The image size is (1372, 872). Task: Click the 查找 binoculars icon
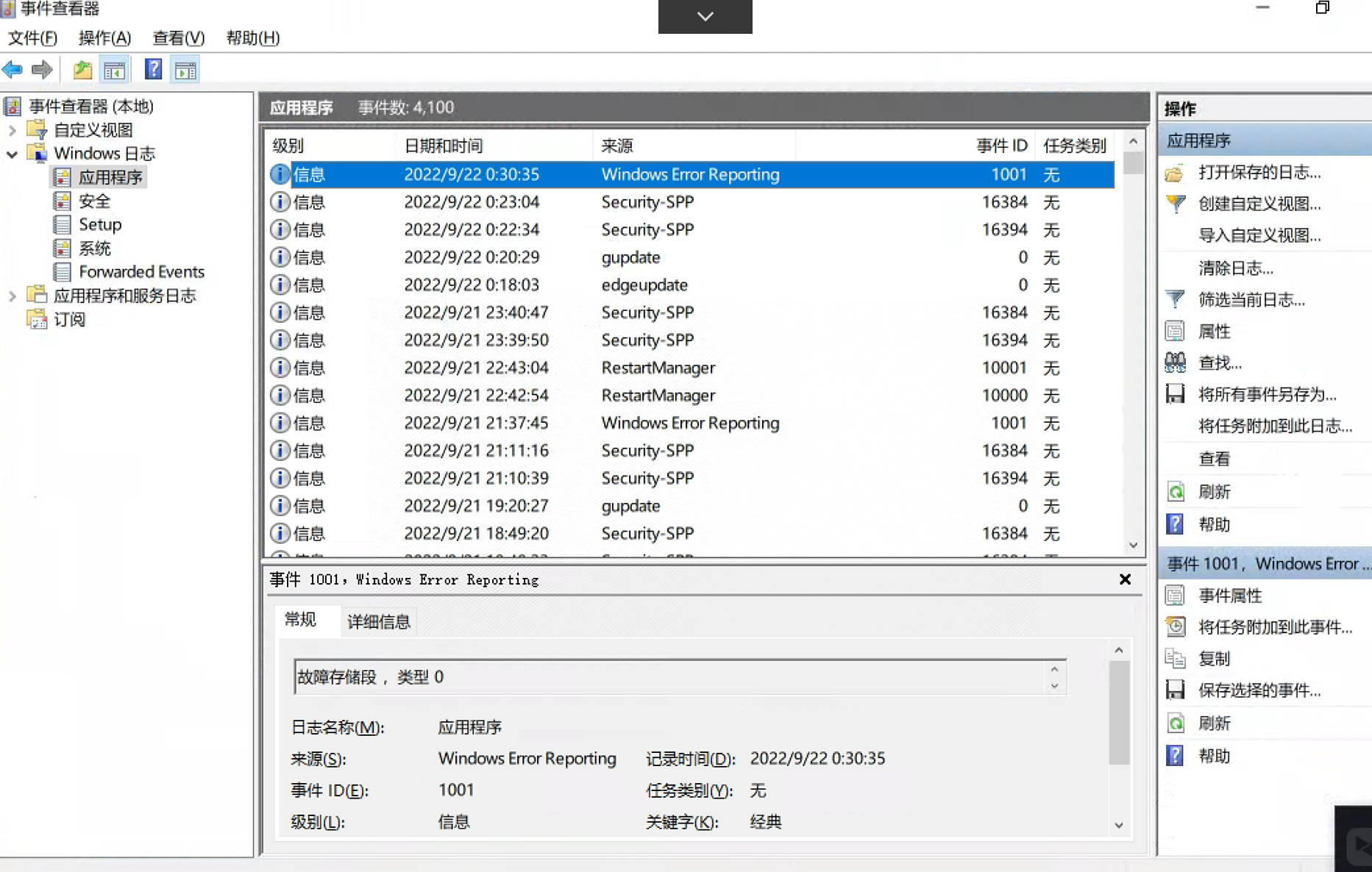pos(1175,362)
